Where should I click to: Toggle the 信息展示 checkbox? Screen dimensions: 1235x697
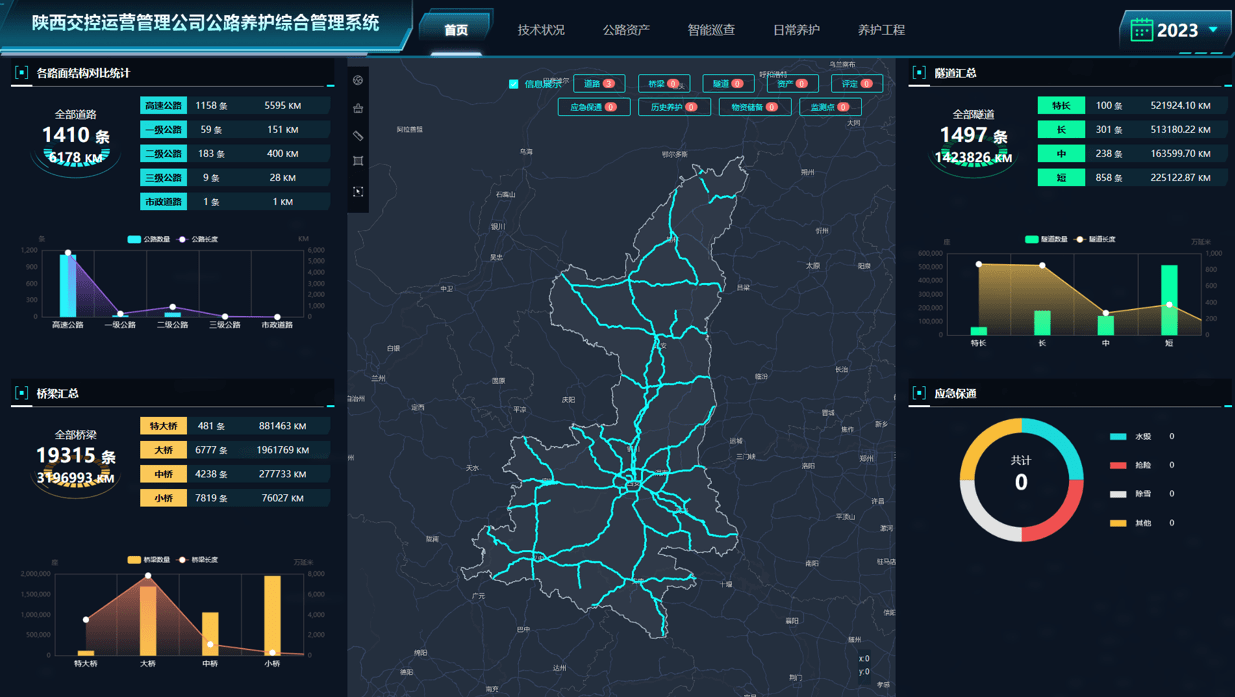(x=513, y=84)
